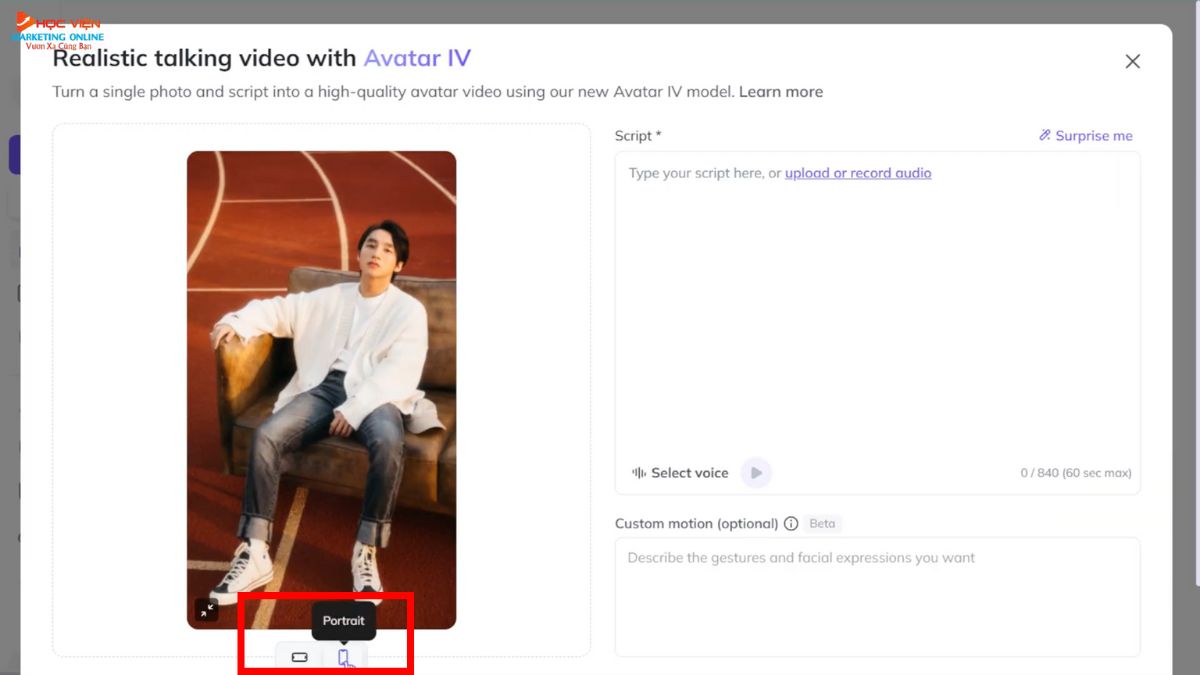
Task: Click the Custom motion info icon
Action: [x=791, y=524]
